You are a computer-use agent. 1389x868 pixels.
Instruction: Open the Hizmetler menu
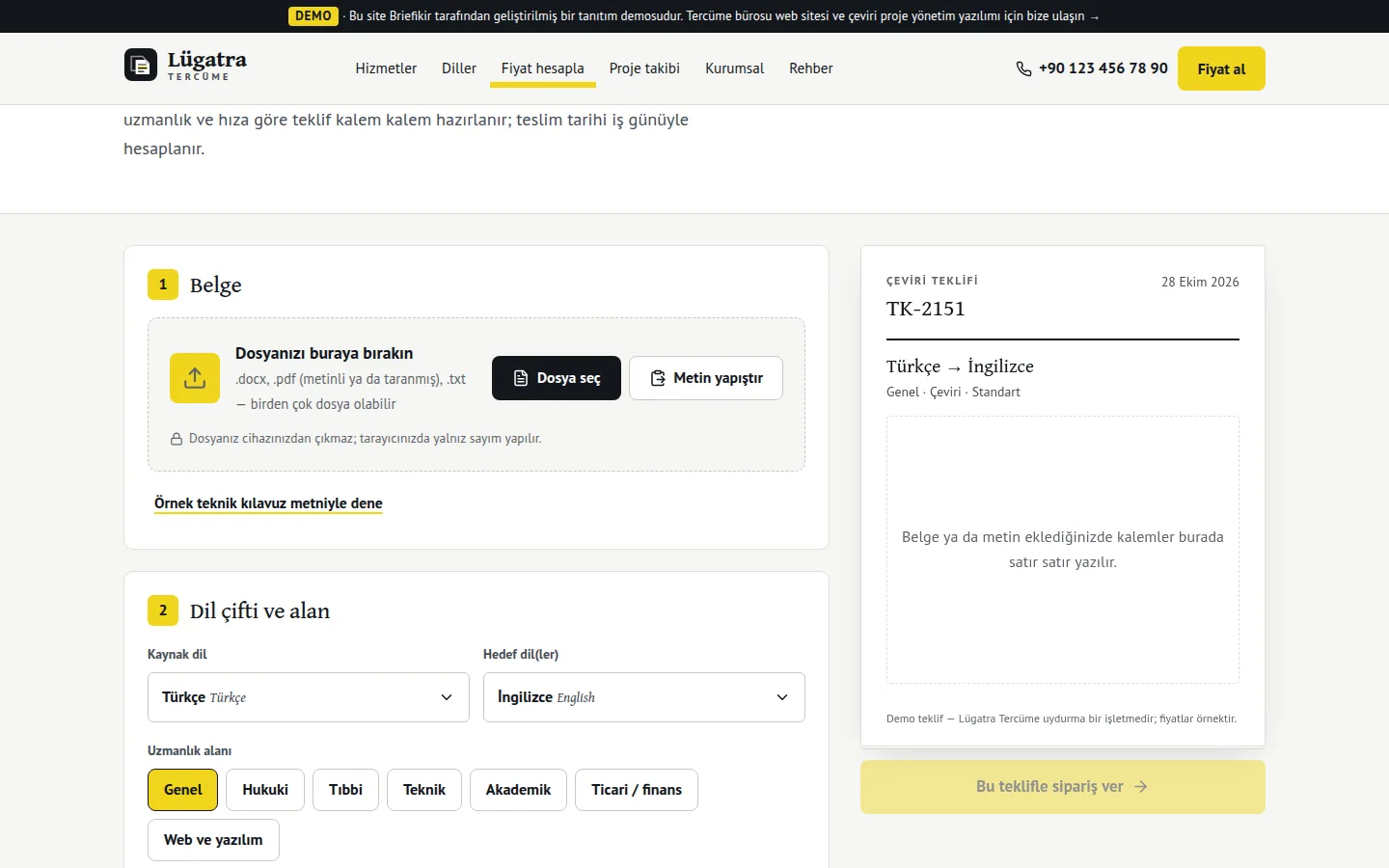click(386, 68)
